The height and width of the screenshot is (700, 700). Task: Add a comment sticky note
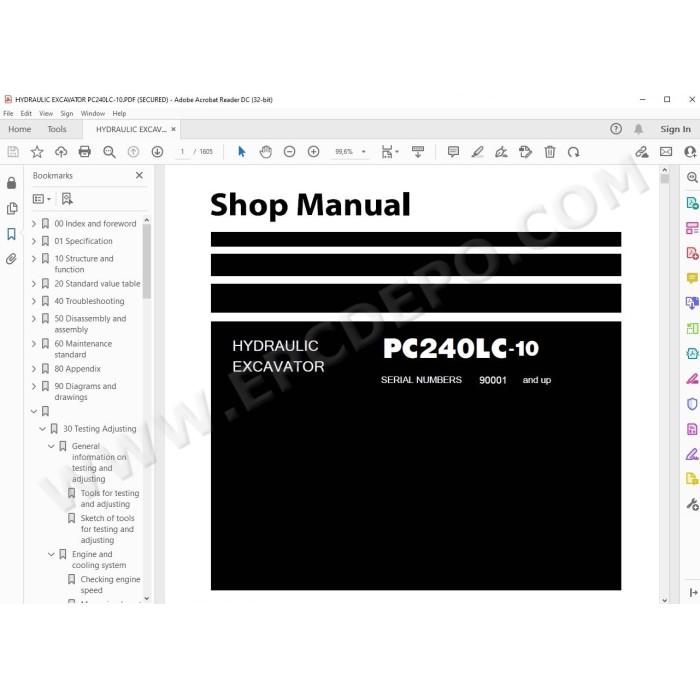(x=453, y=152)
